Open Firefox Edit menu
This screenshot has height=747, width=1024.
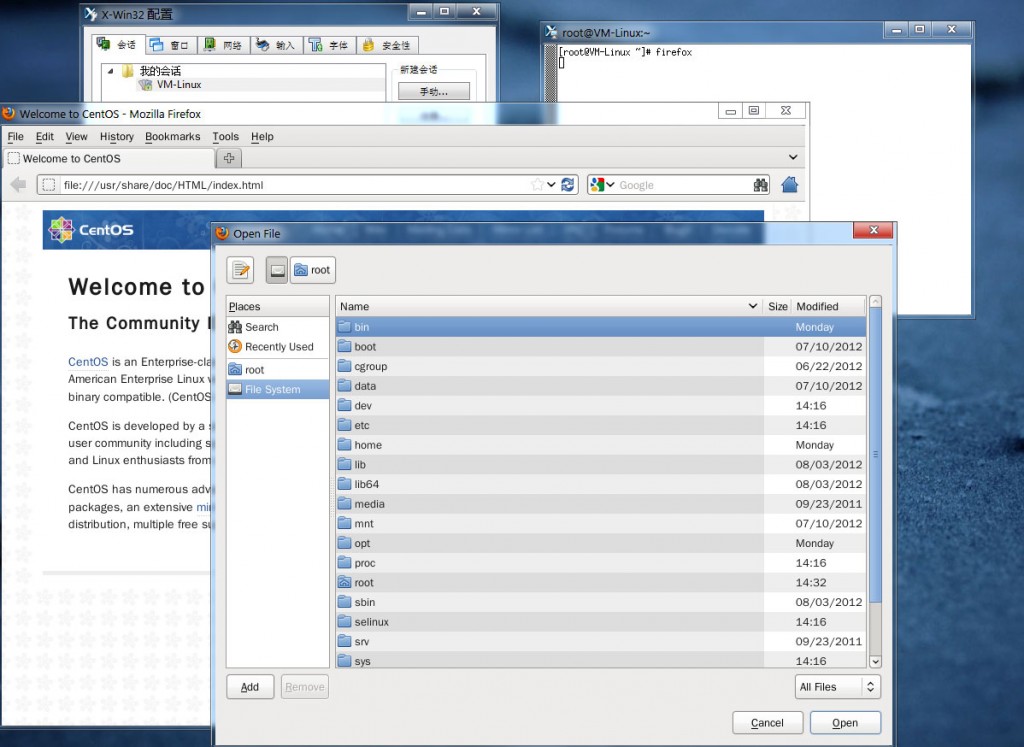pos(44,136)
